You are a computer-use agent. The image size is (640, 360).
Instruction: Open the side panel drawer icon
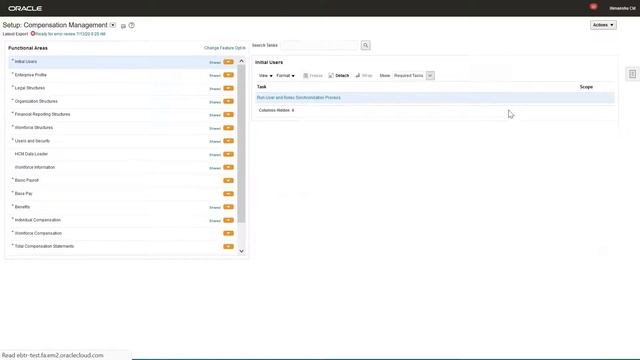(632, 74)
